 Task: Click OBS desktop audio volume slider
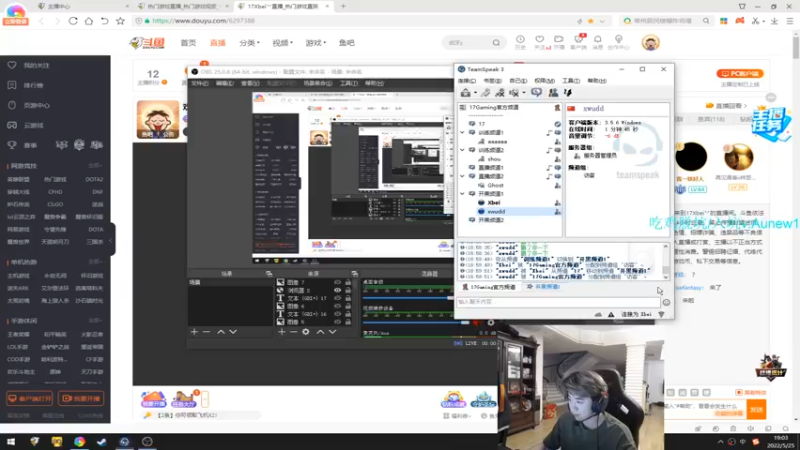408,298
